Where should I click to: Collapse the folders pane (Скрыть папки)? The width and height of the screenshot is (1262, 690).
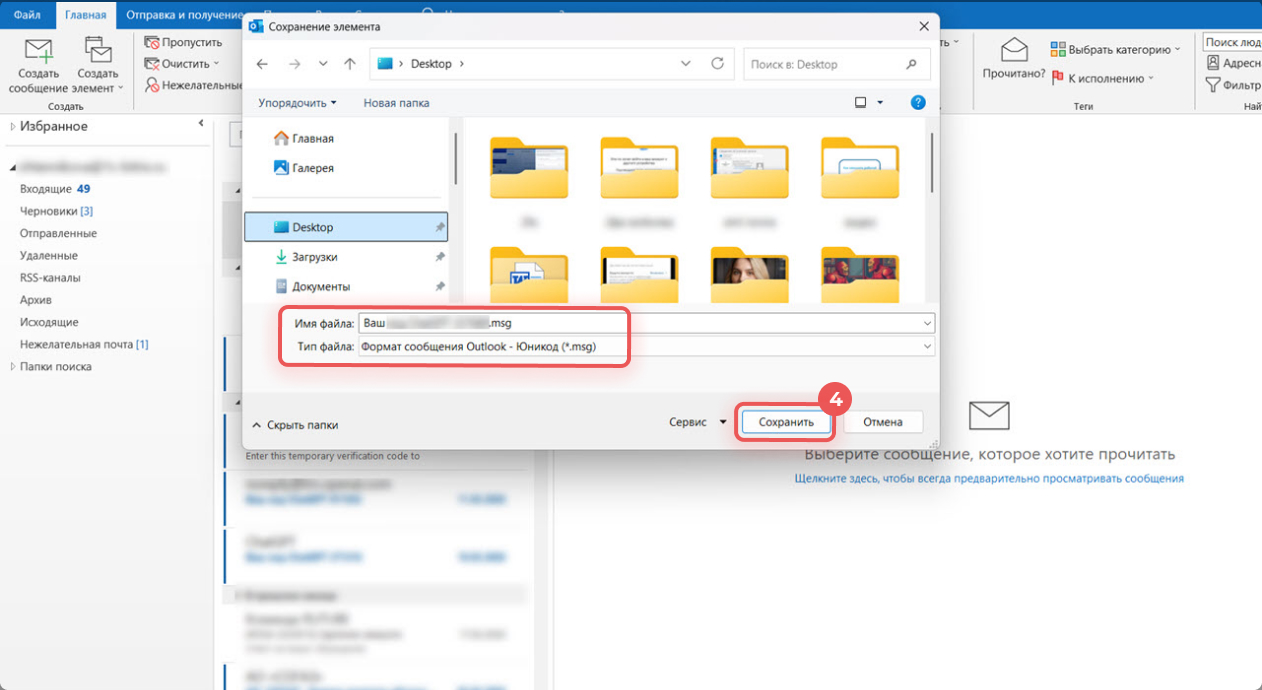click(x=295, y=425)
